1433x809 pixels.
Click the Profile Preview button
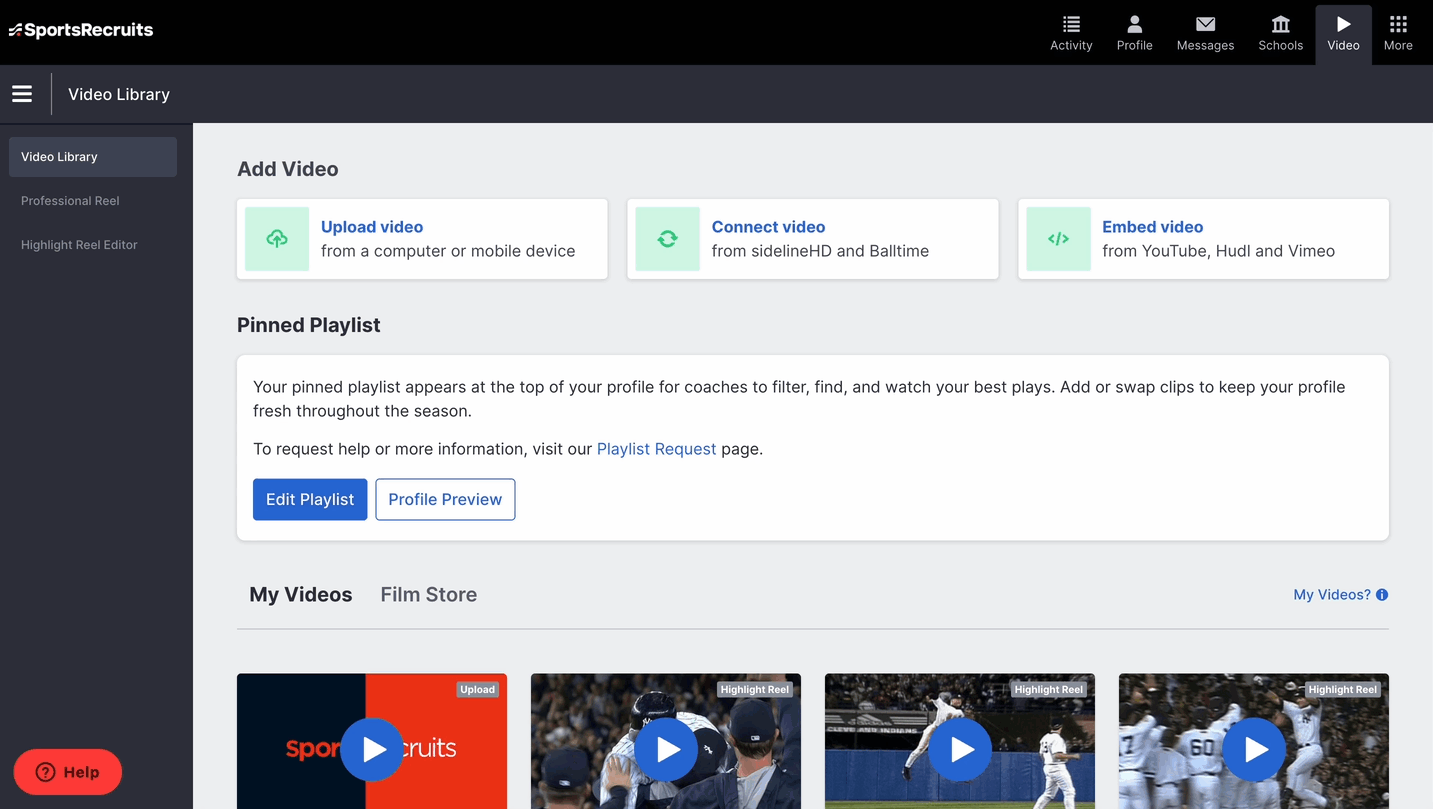(x=445, y=499)
